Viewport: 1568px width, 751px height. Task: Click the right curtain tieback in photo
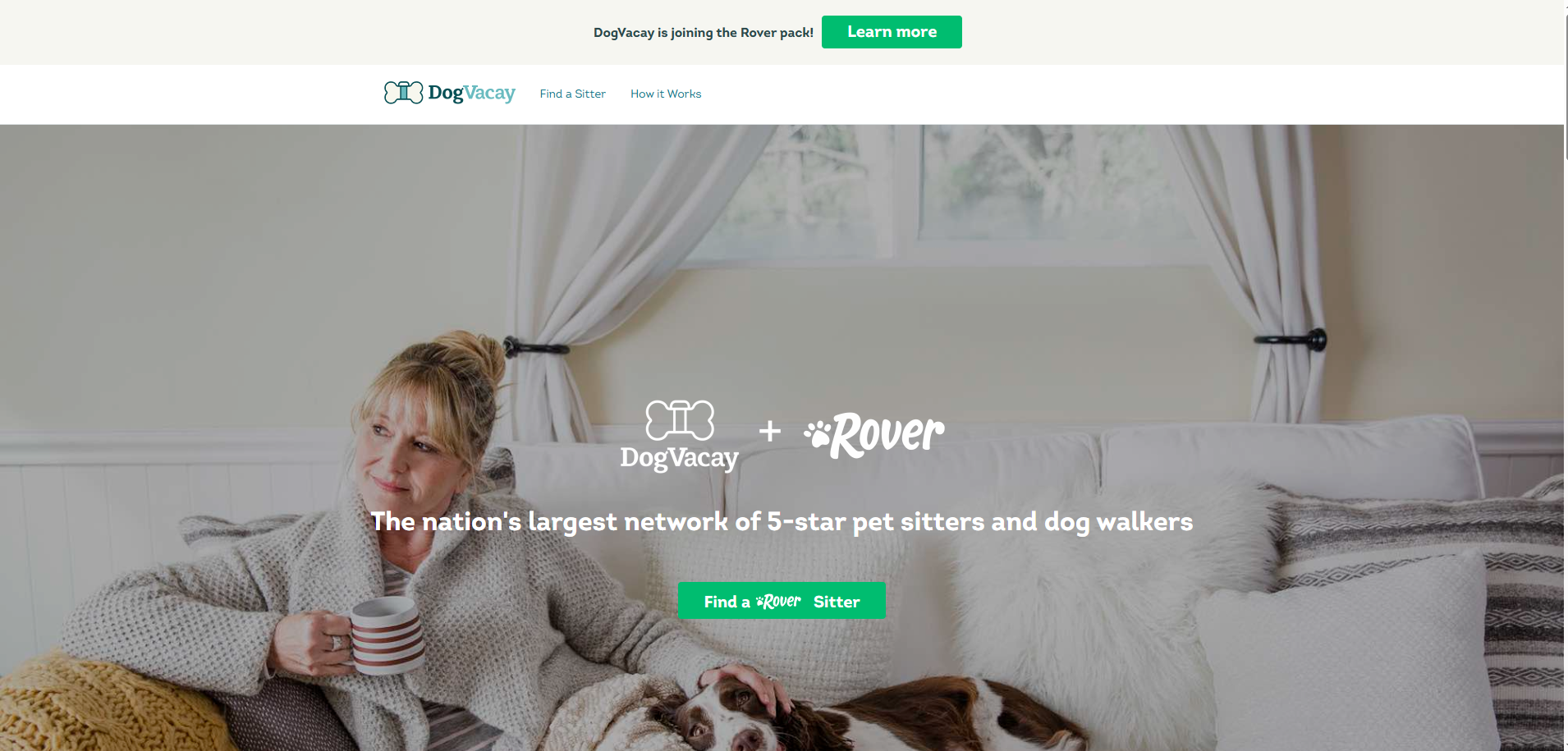pos(1291,339)
